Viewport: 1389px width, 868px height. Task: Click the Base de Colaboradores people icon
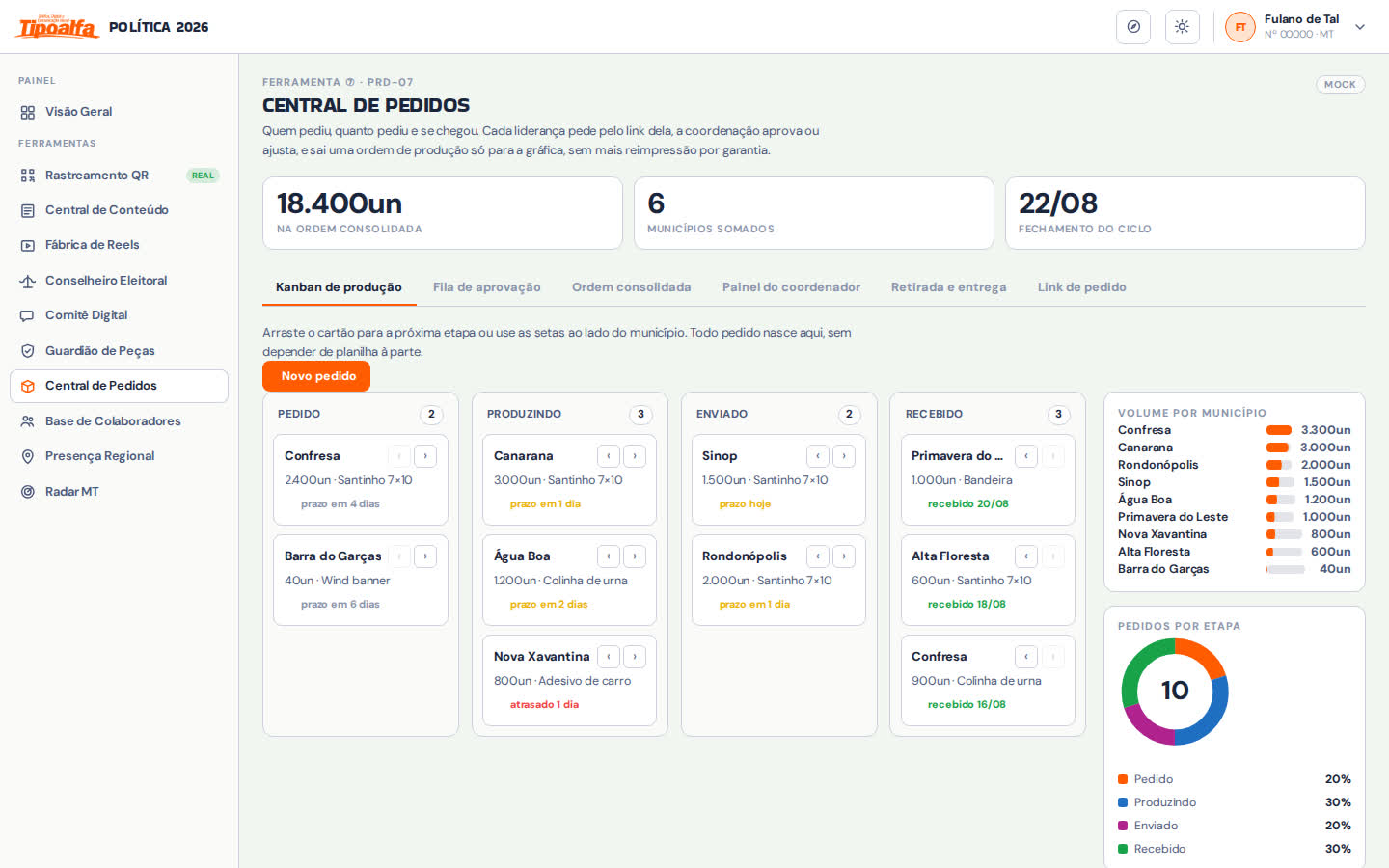coord(28,421)
